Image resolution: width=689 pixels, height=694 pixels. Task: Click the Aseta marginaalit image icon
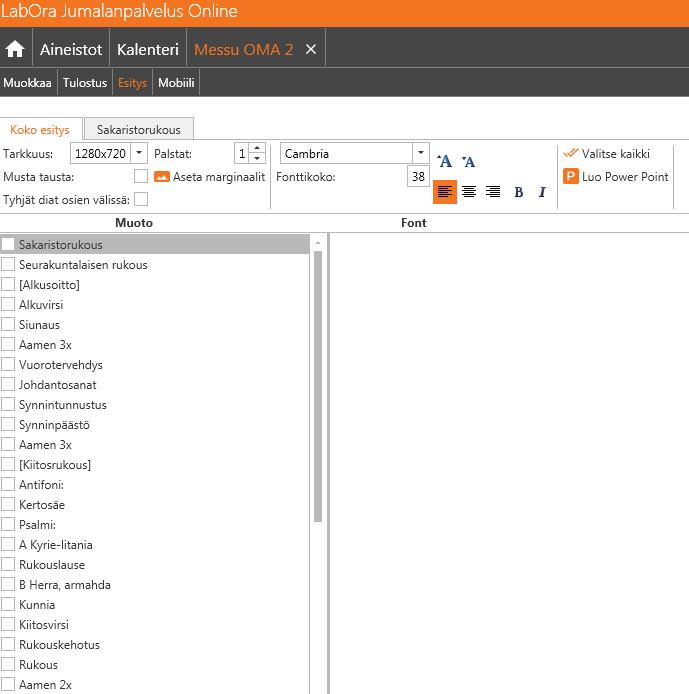tap(162, 177)
